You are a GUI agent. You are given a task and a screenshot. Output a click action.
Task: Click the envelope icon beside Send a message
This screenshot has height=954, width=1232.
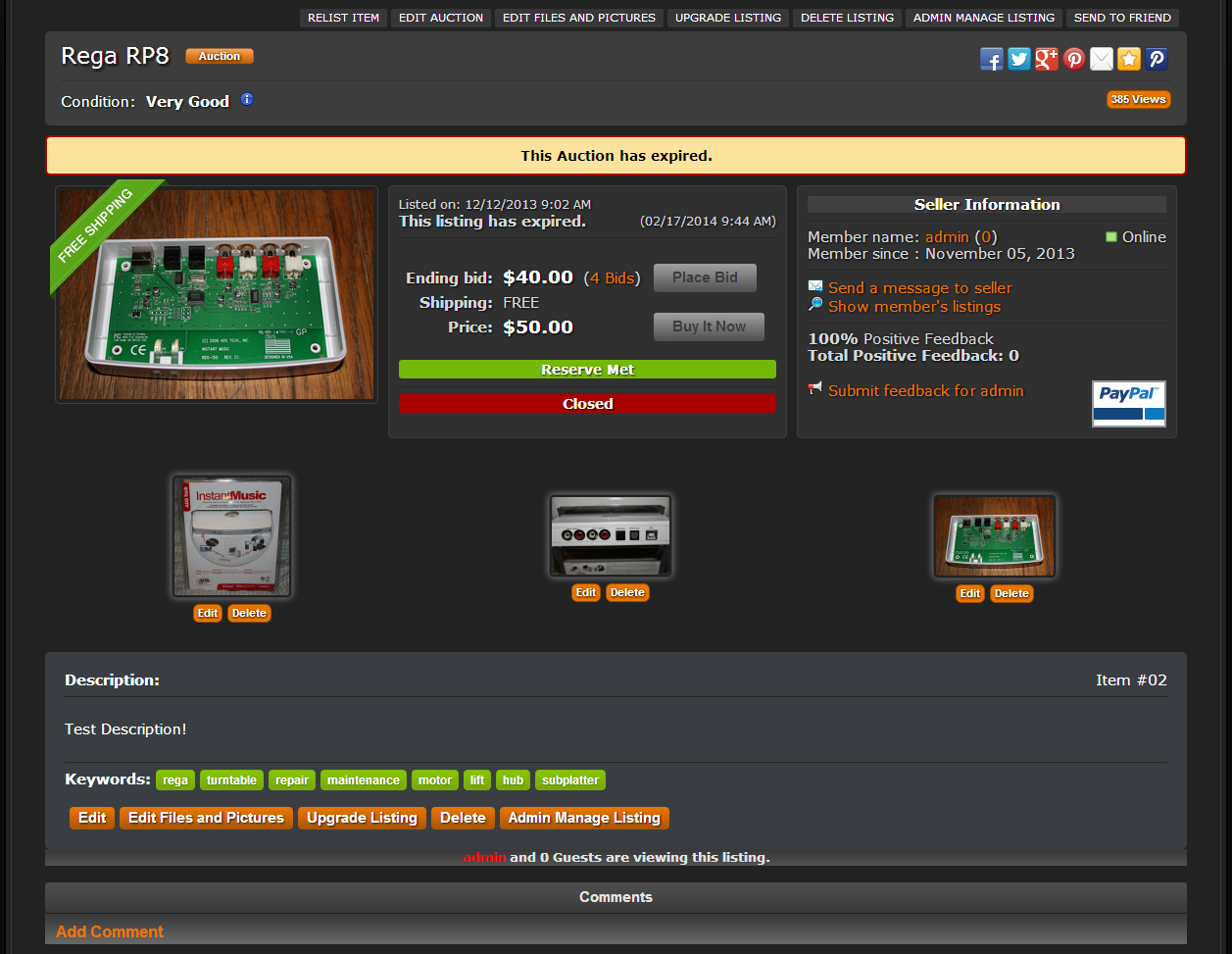point(815,286)
